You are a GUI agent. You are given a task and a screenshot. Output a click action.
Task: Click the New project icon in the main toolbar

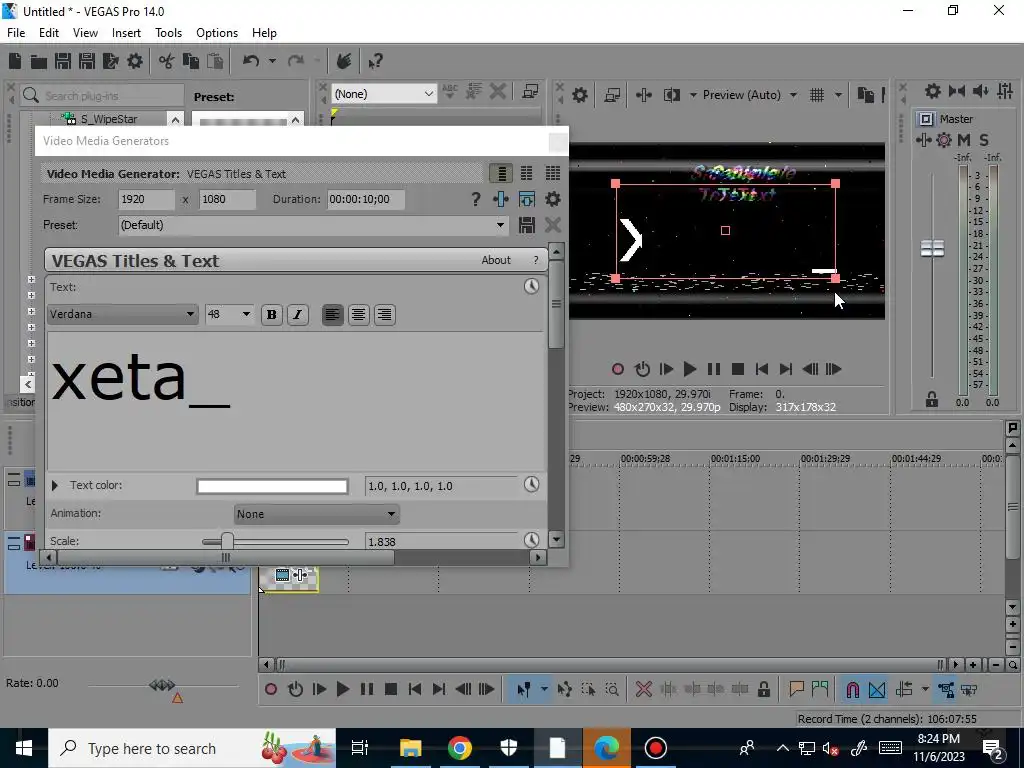(x=15, y=61)
